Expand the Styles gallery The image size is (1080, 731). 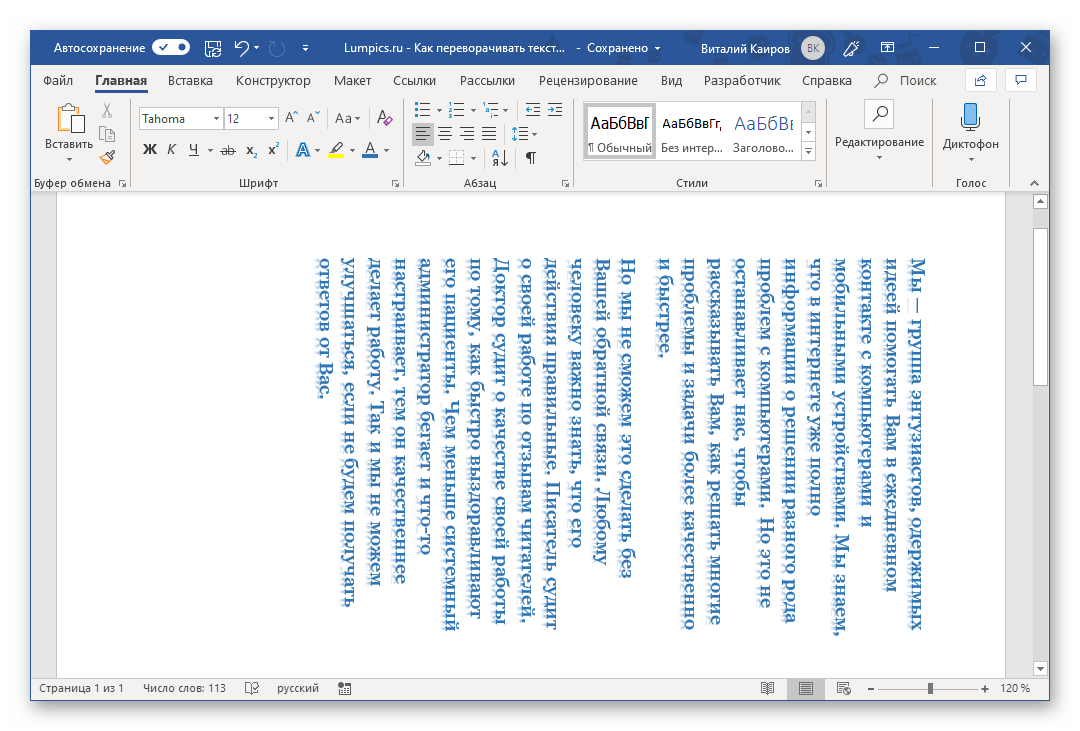coord(809,152)
